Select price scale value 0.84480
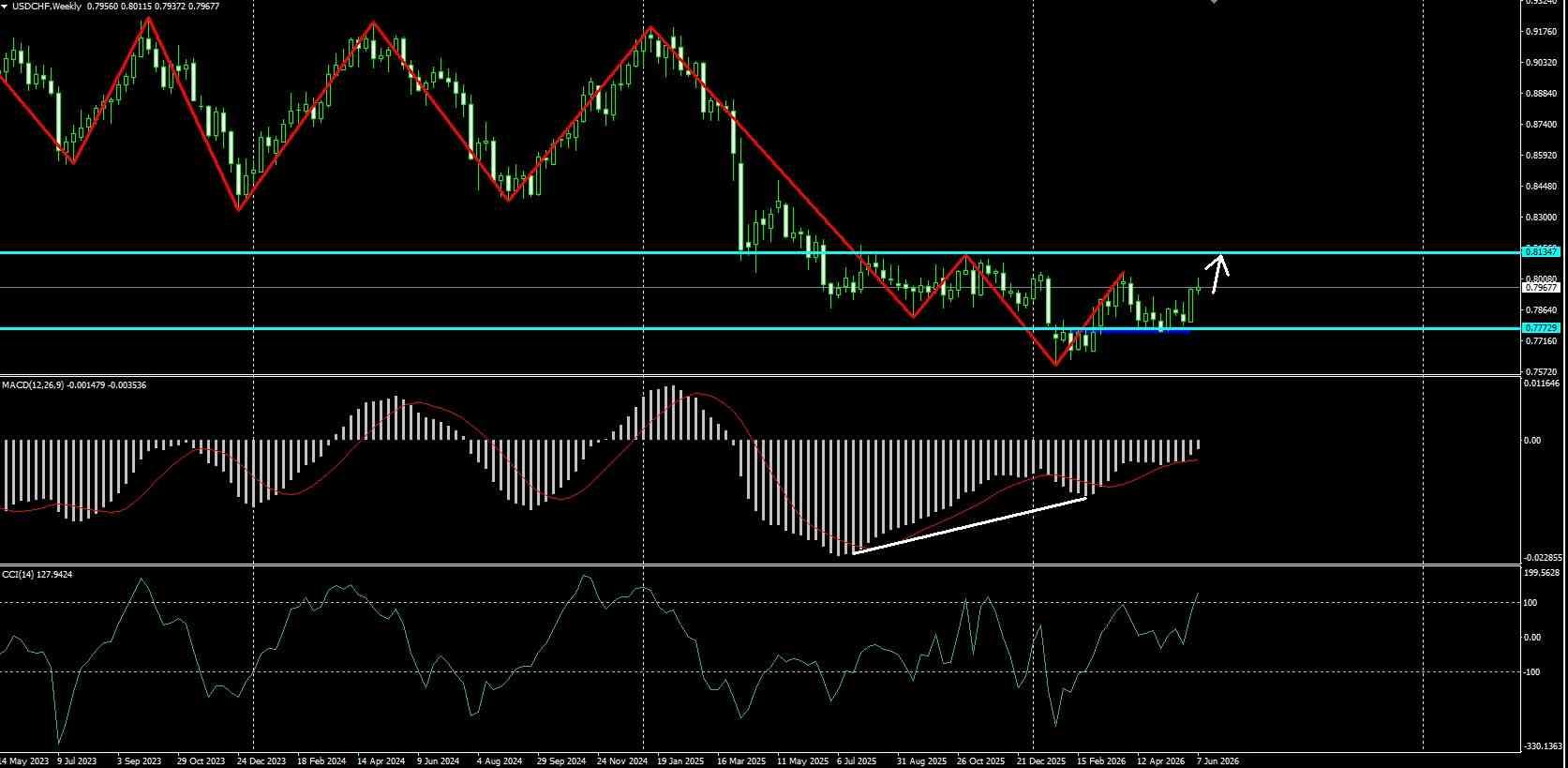1568x768 pixels. click(x=1542, y=187)
